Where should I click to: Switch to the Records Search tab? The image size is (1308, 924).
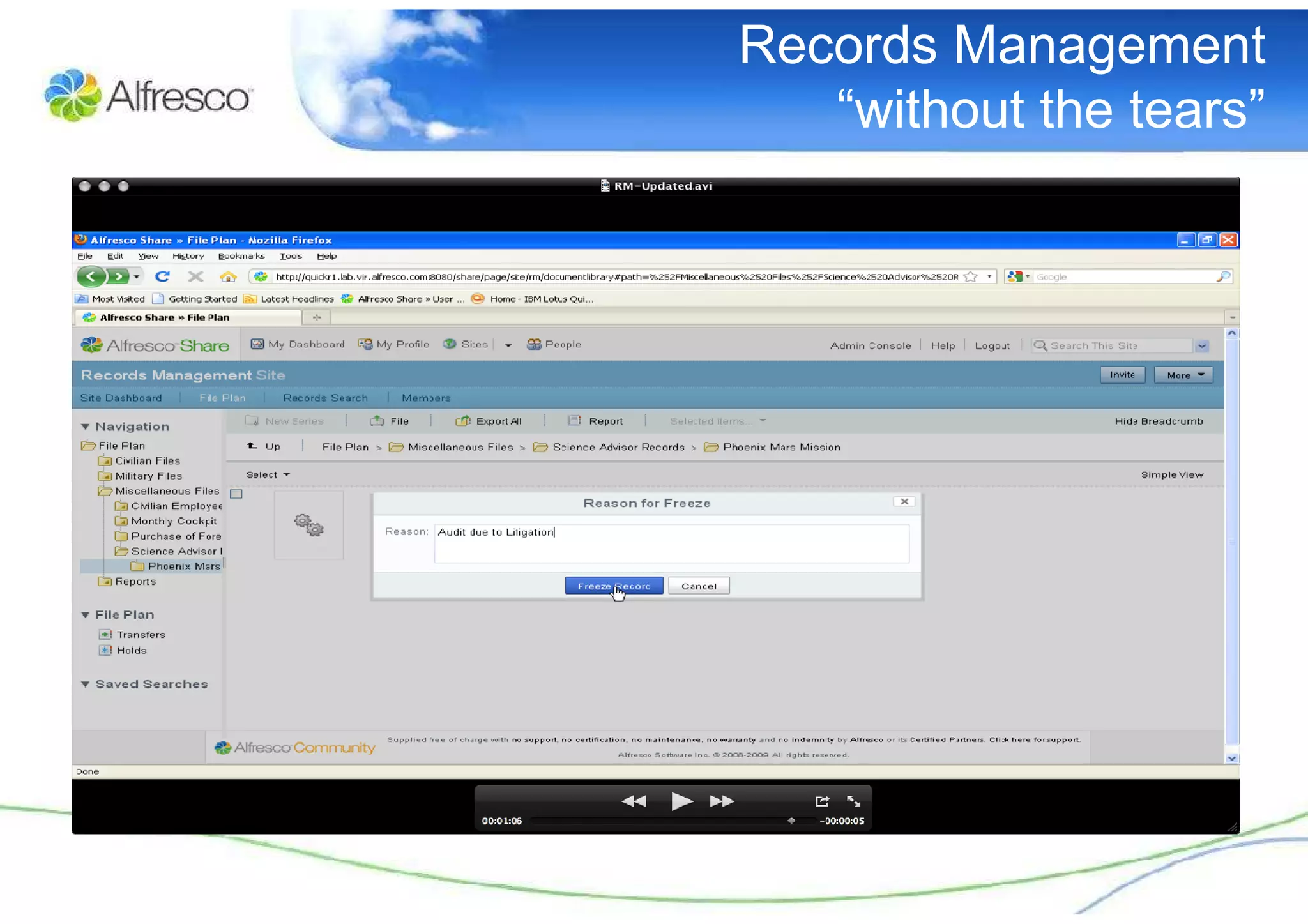pos(326,398)
